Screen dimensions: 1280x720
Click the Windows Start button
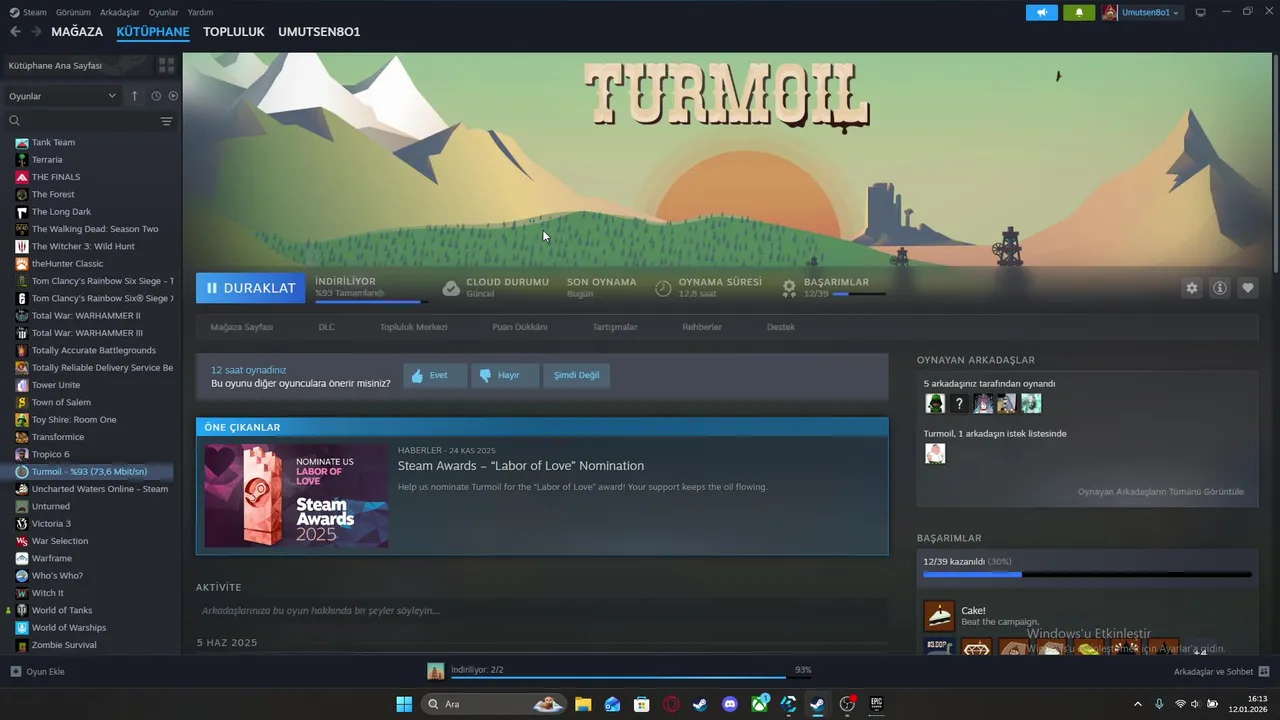pyautogui.click(x=404, y=704)
